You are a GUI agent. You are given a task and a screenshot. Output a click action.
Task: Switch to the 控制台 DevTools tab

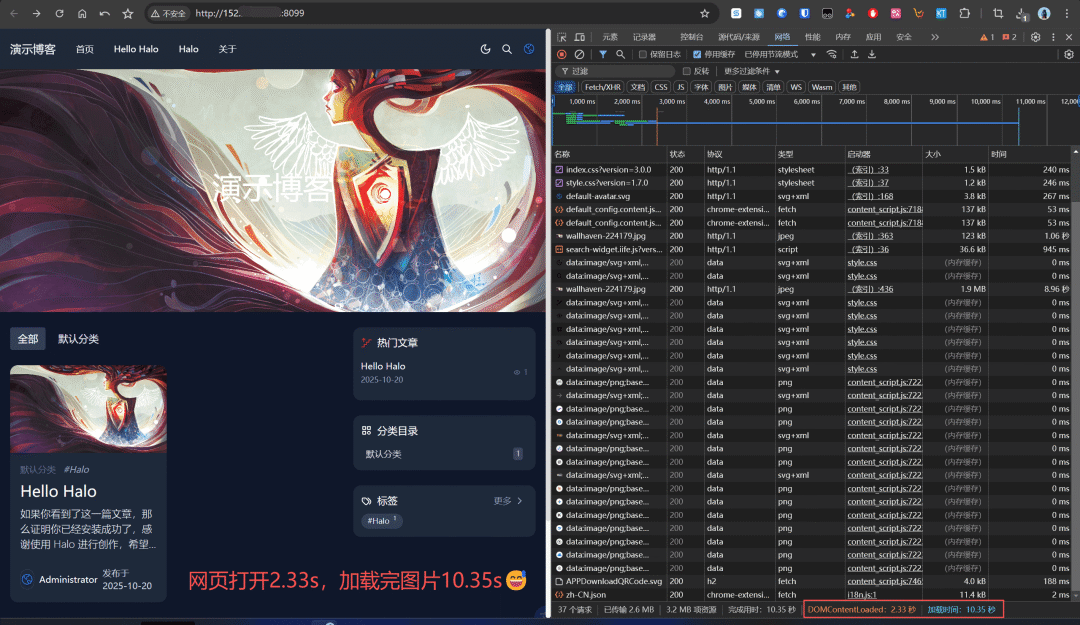pos(691,37)
